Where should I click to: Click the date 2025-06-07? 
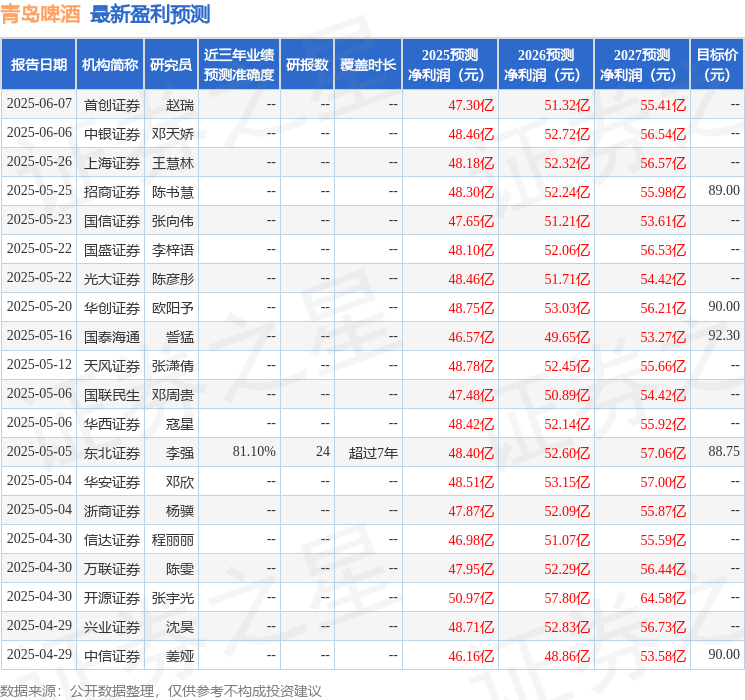click(x=39, y=104)
